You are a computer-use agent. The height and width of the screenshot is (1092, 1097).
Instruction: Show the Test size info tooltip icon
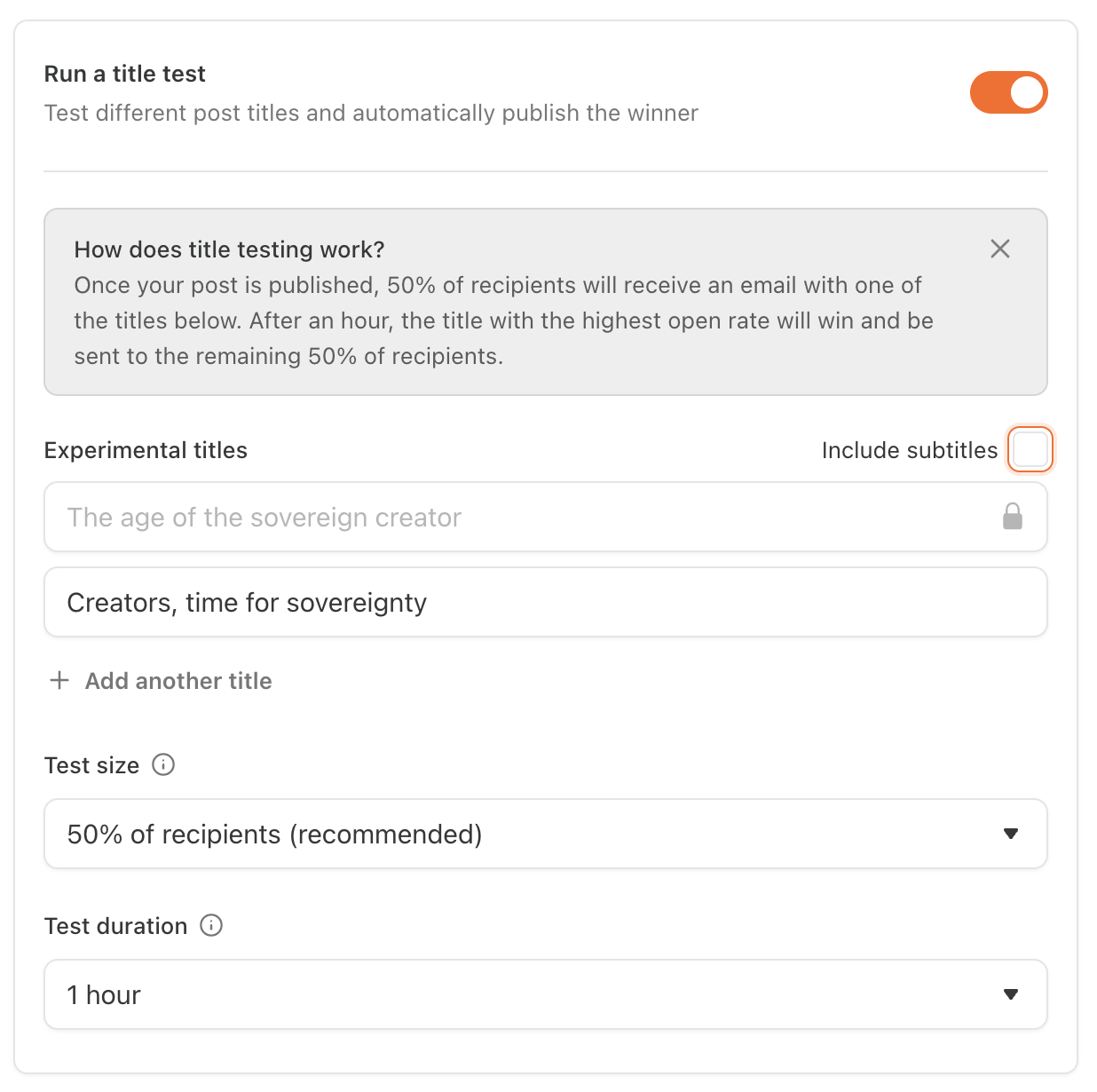pyautogui.click(x=163, y=764)
